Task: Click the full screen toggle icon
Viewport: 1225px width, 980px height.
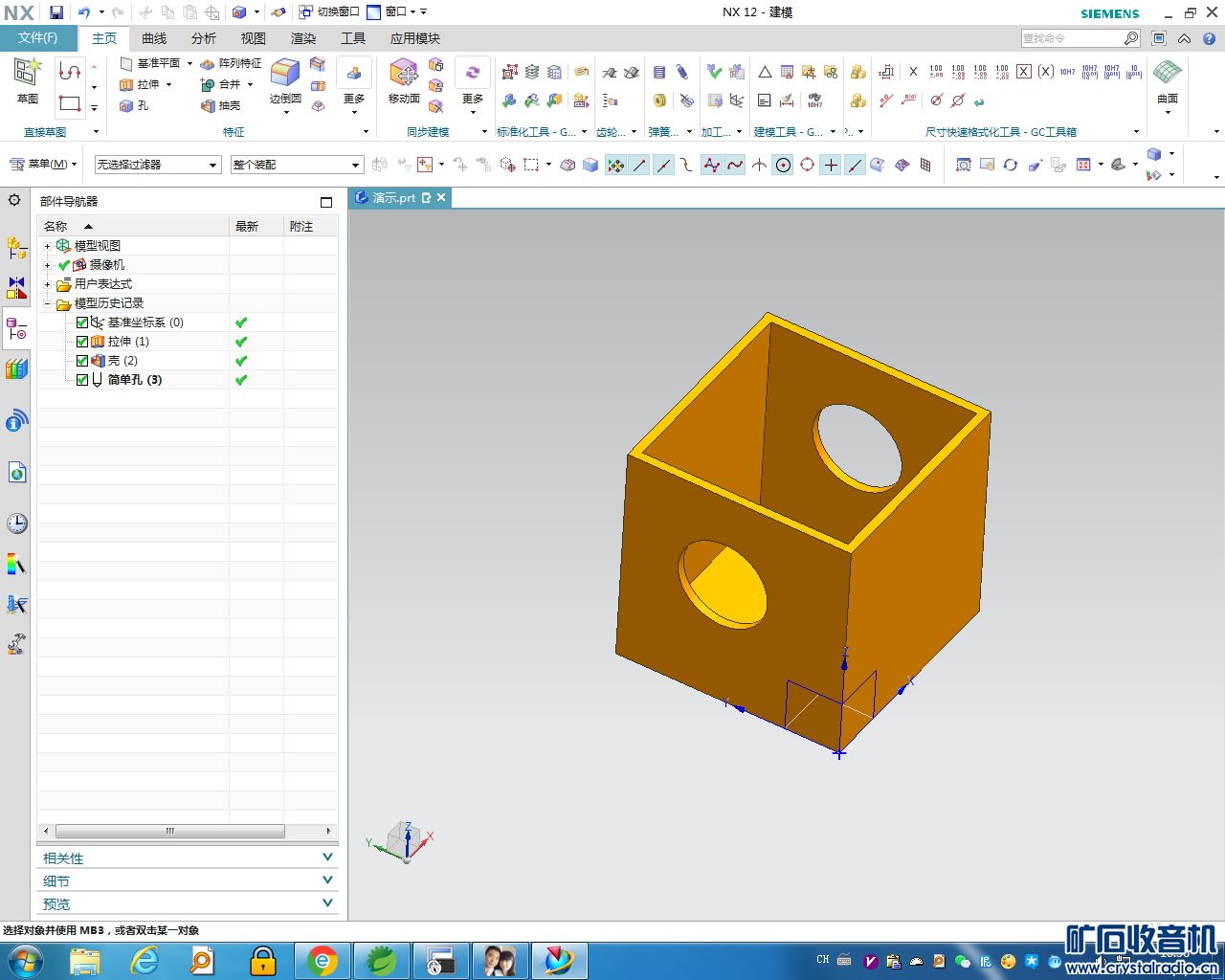Action: [1159, 38]
